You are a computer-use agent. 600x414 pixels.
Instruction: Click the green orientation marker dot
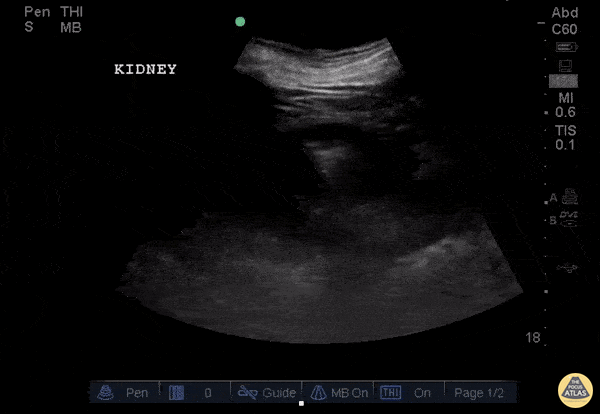(x=240, y=21)
